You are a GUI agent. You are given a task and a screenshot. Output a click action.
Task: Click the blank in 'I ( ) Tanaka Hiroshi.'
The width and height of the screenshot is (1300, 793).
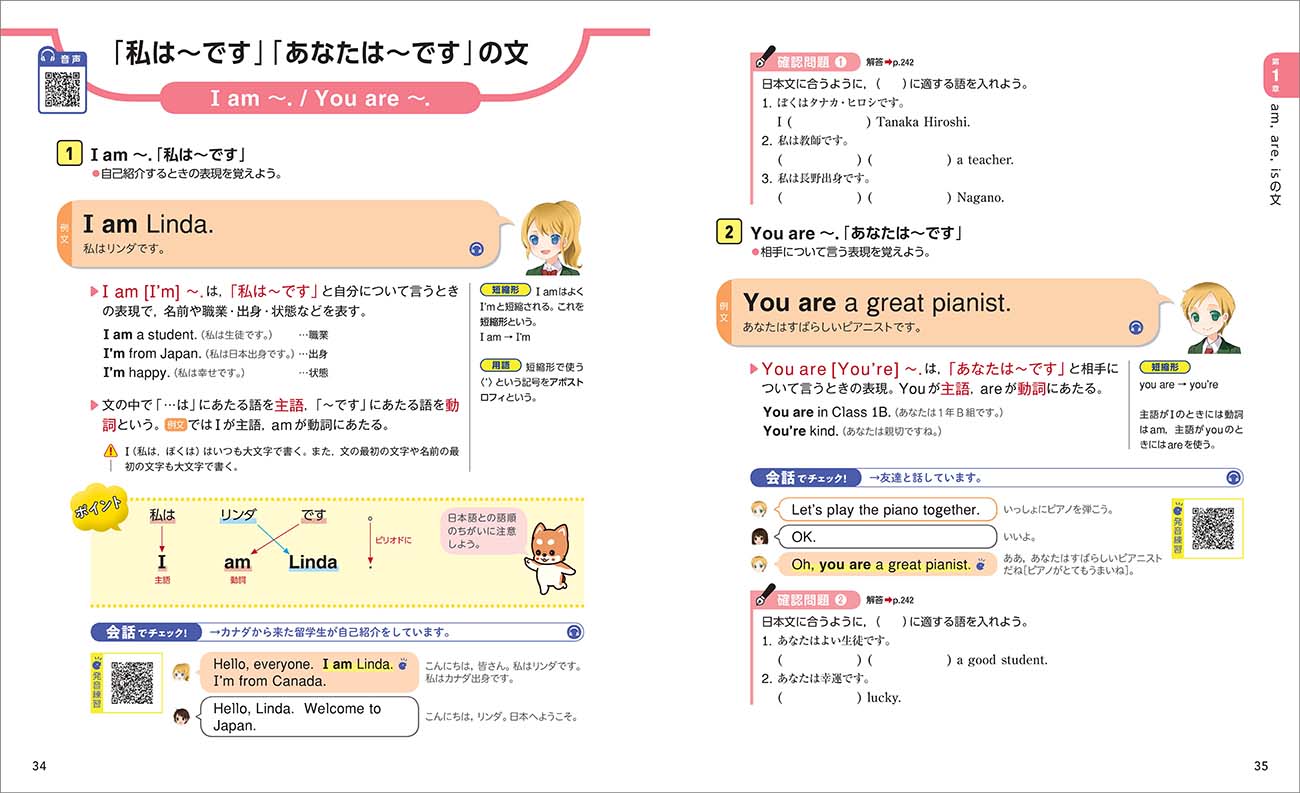pos(828,122)
